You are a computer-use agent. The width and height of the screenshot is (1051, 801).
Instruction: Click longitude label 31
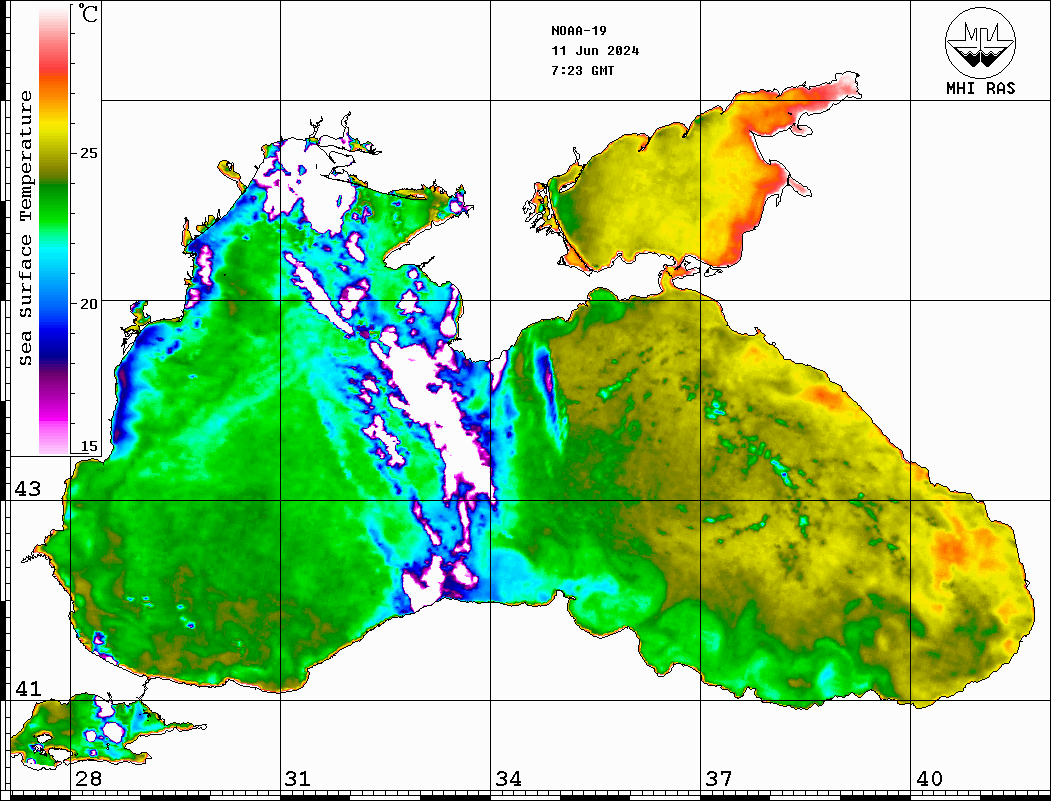pyautogui.click(x=298, y=779)
